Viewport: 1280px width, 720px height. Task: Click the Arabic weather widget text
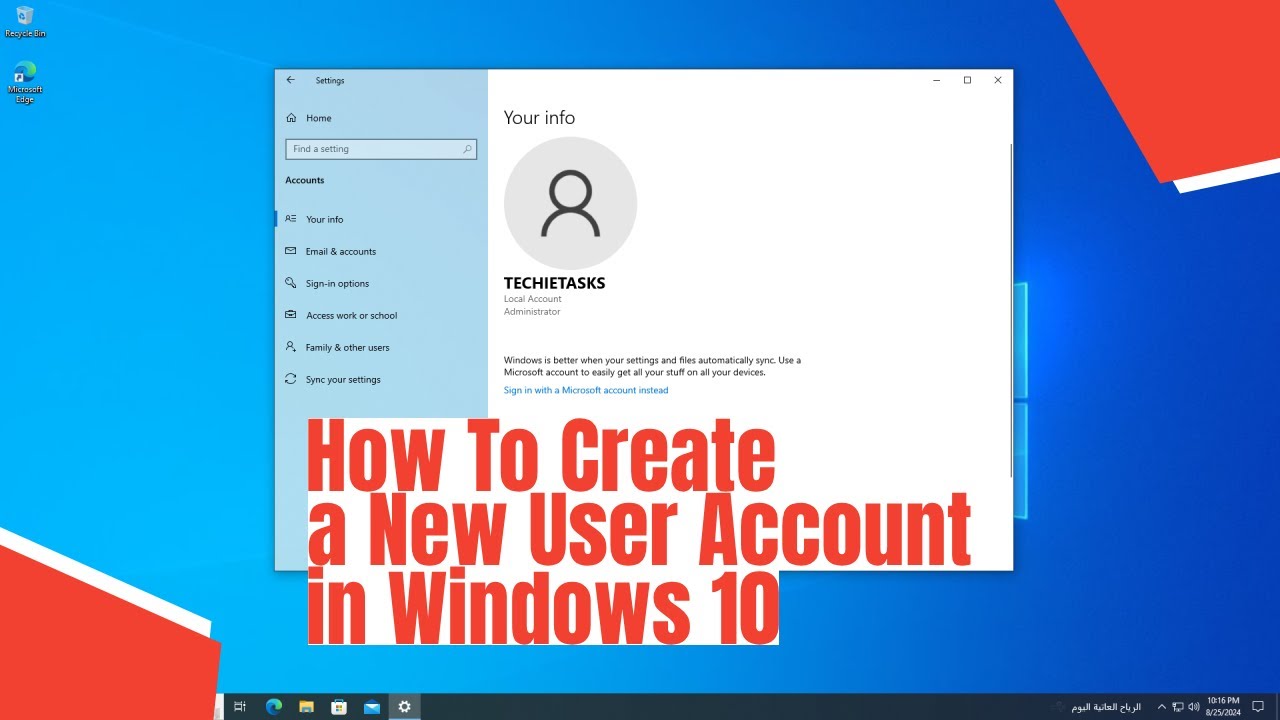[x=1106, y=706]
